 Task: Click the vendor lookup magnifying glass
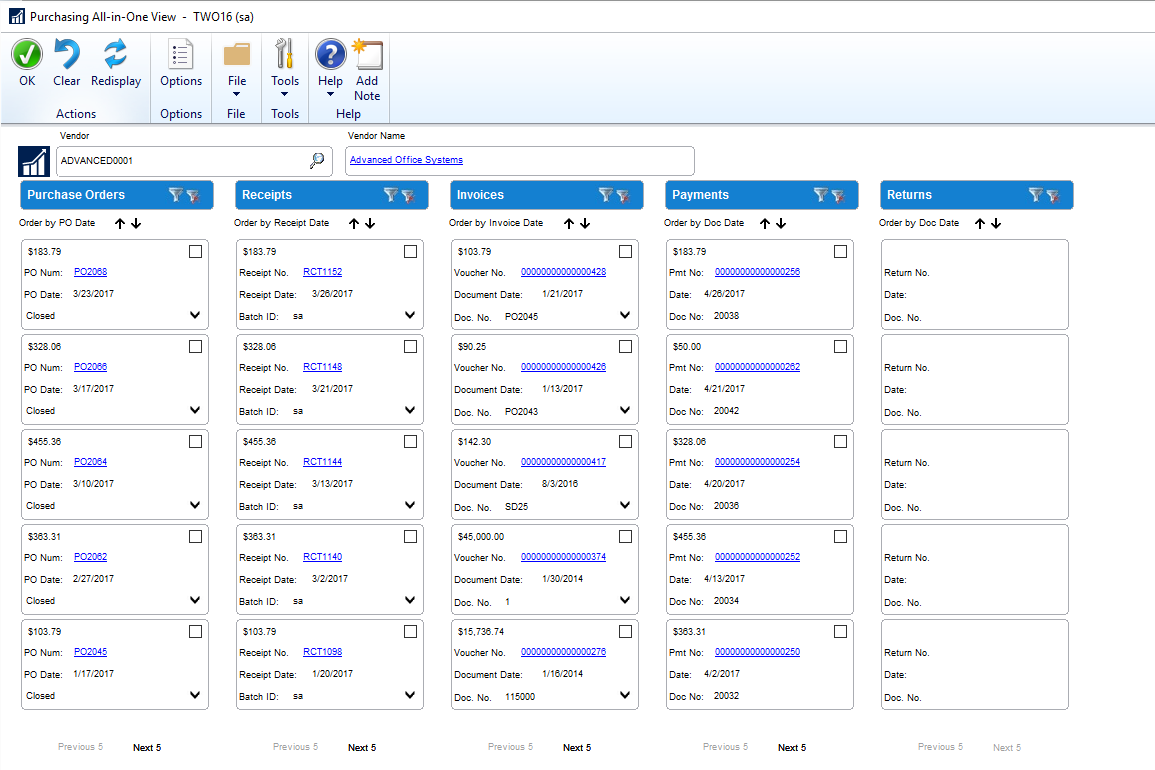(x=317, y=160)
